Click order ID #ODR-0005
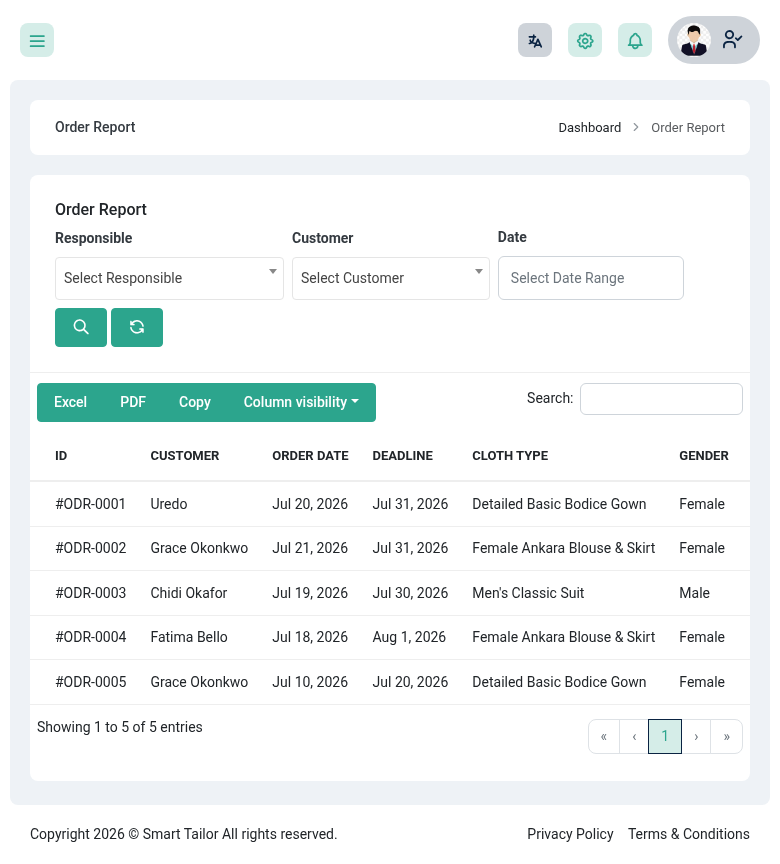This screenshot has width=780, height=864. [90, 682]
